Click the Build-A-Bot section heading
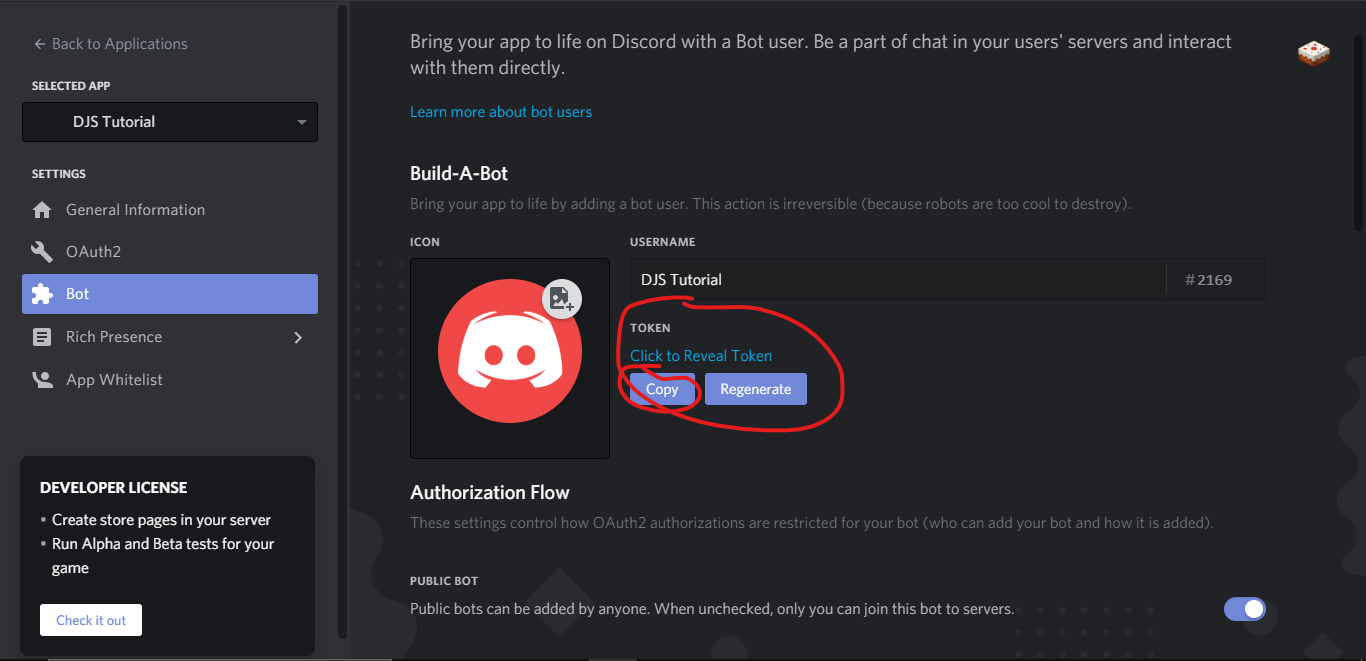The height and width of the screenshot is (661, 1366). (459, 173)
